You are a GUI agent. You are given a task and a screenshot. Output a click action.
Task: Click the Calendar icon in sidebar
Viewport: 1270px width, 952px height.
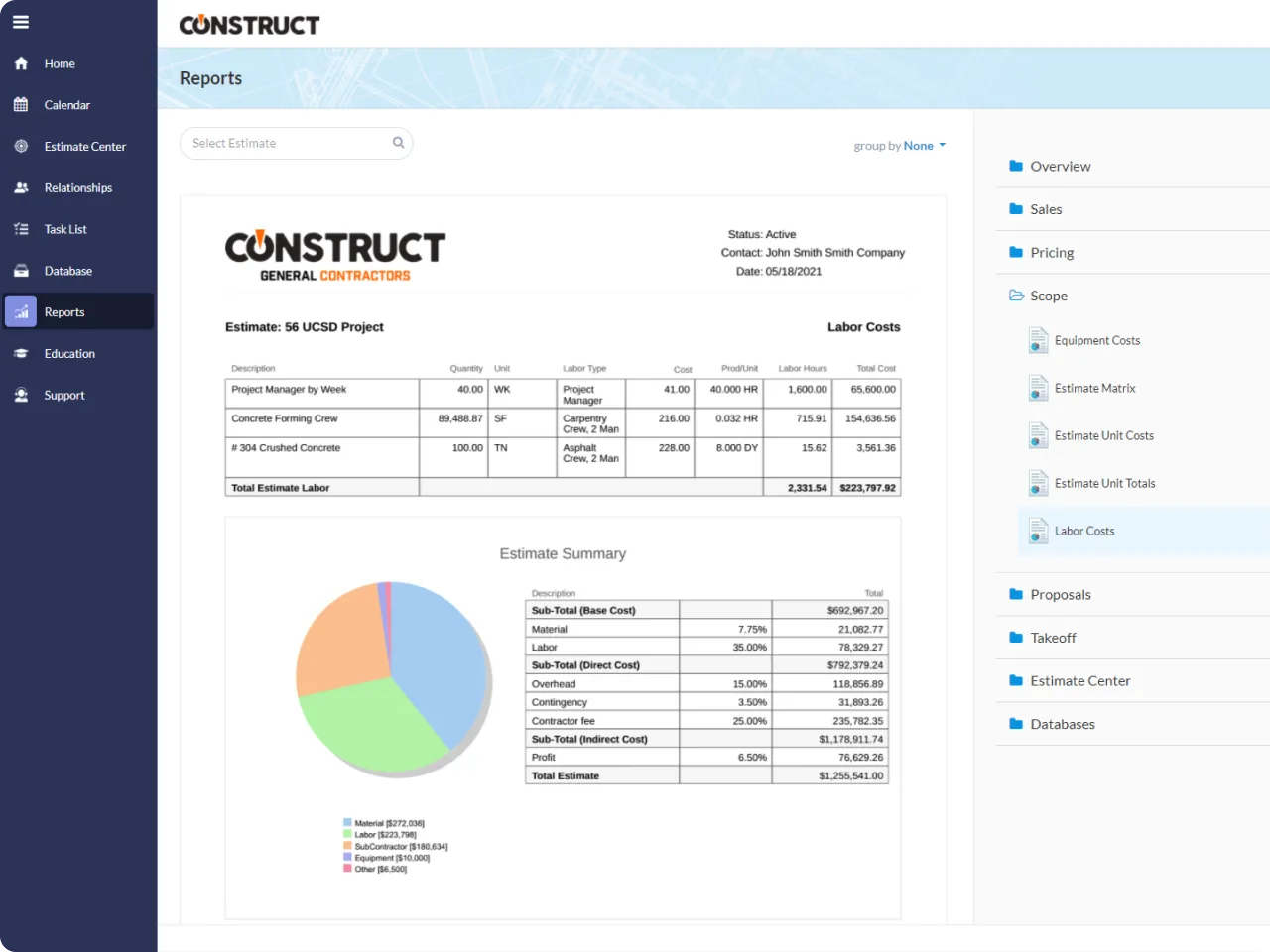21,105
